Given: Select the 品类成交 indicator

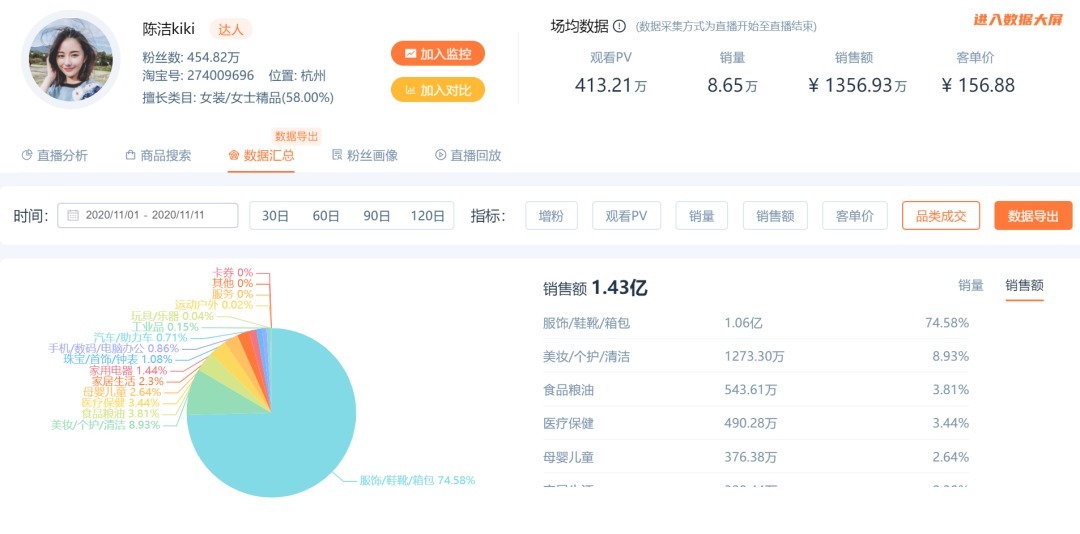Looking at the screenshot, I should click(941, 216).
